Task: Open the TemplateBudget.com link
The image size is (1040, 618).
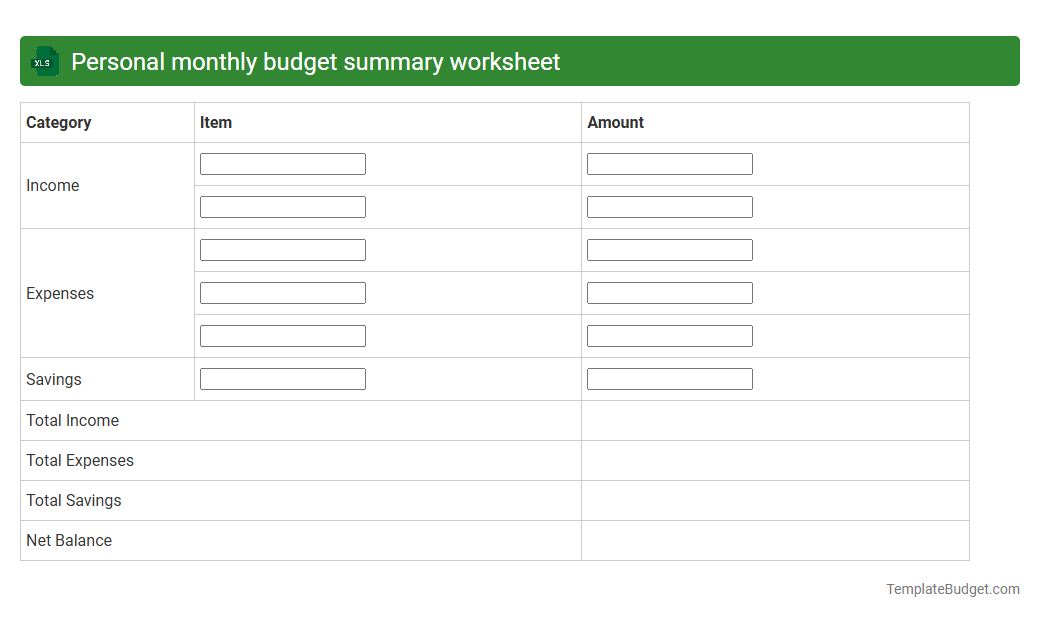Action: tap(951, 589)
